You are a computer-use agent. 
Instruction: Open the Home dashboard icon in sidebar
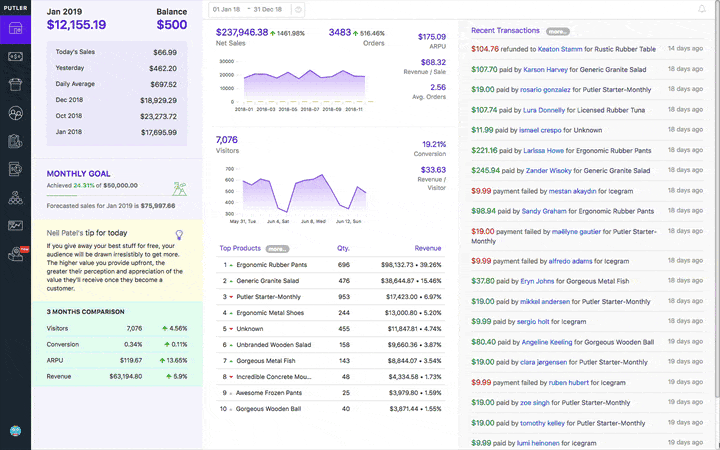pos(15,28)
